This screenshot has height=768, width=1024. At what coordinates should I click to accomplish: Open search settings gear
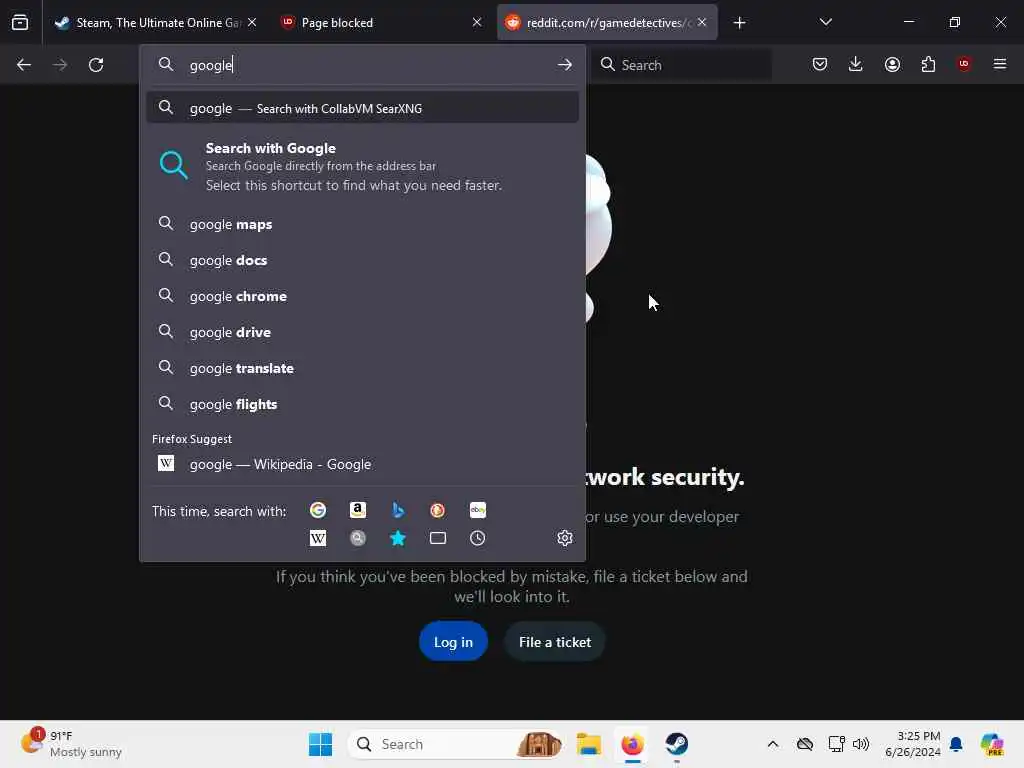[565, 538]
